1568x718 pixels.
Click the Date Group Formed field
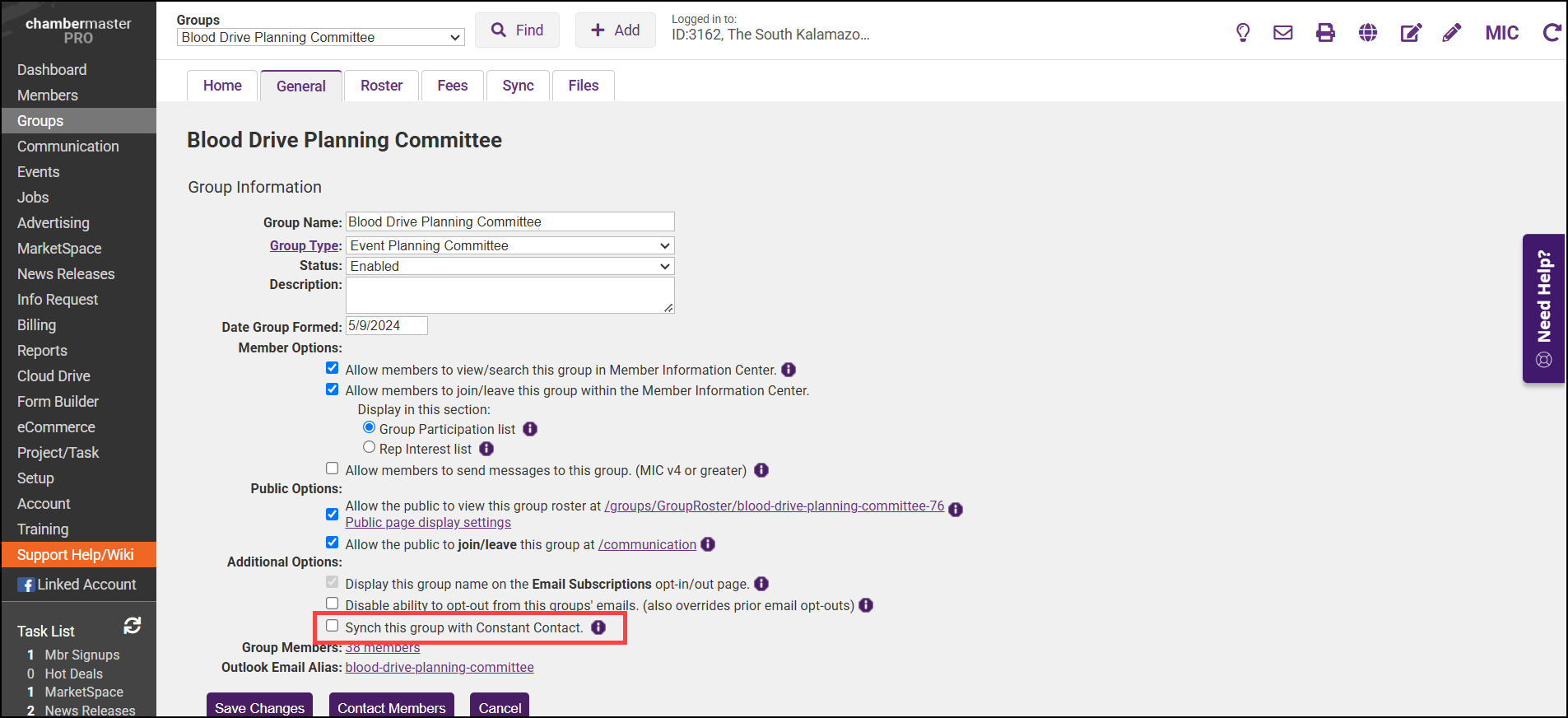coord(386,326)
